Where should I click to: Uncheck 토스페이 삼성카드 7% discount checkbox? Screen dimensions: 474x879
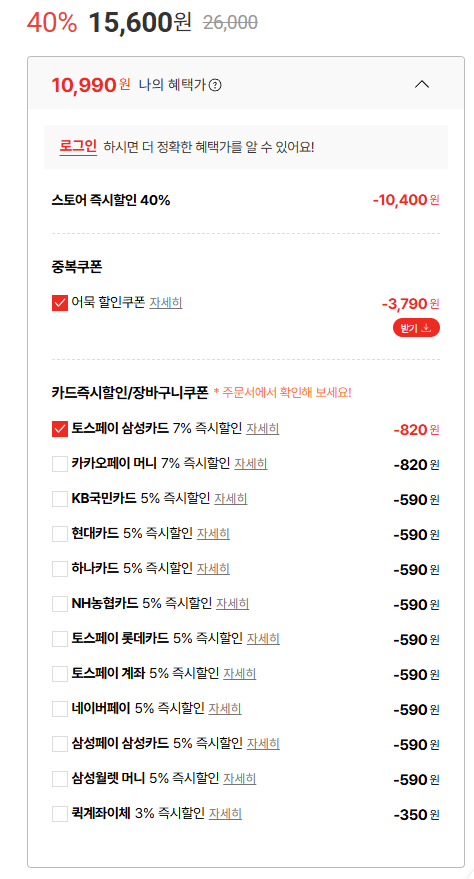pyautogui.click(x=60, y=429)
